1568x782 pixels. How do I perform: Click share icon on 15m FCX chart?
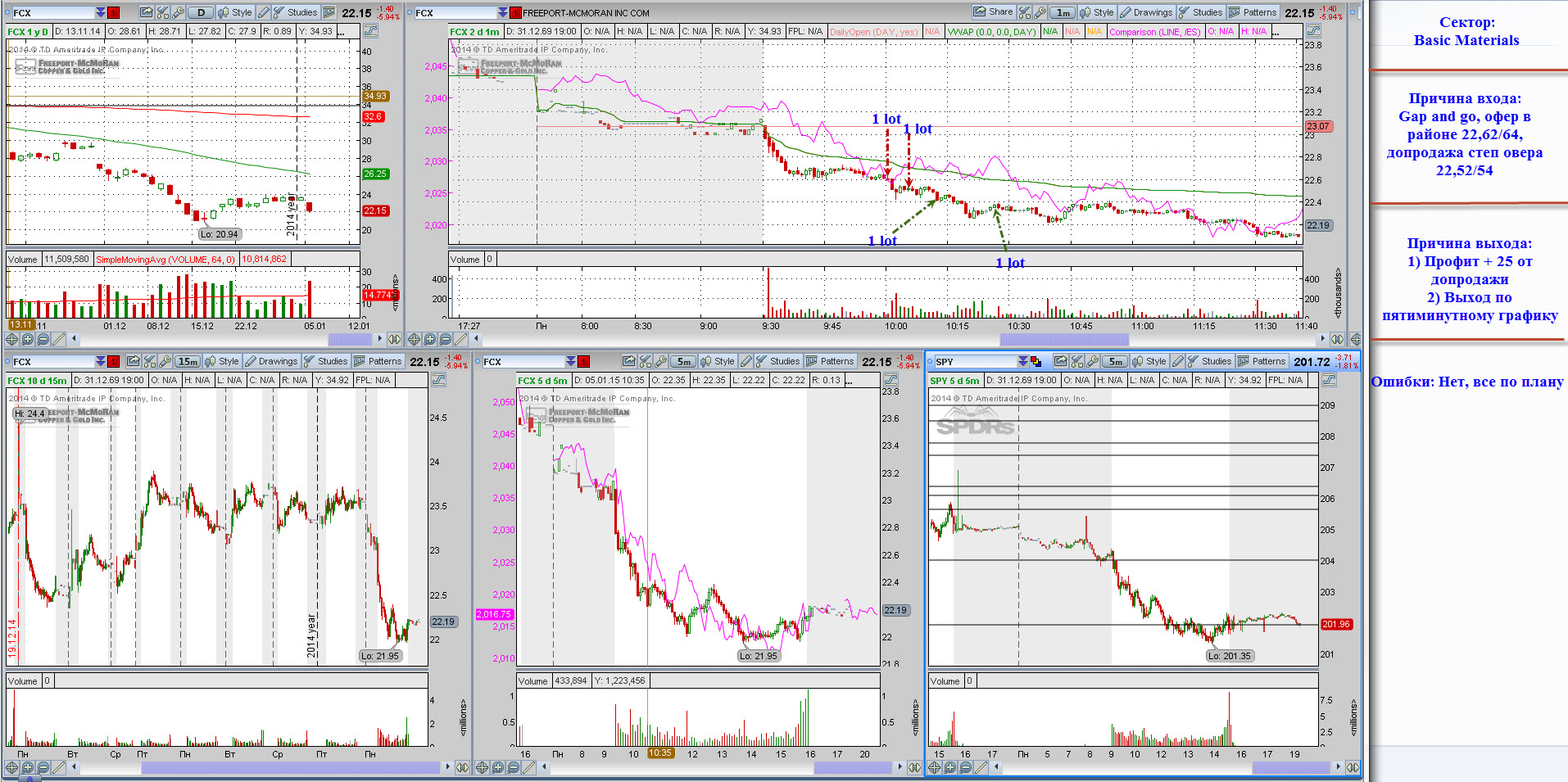pos(133,361)
